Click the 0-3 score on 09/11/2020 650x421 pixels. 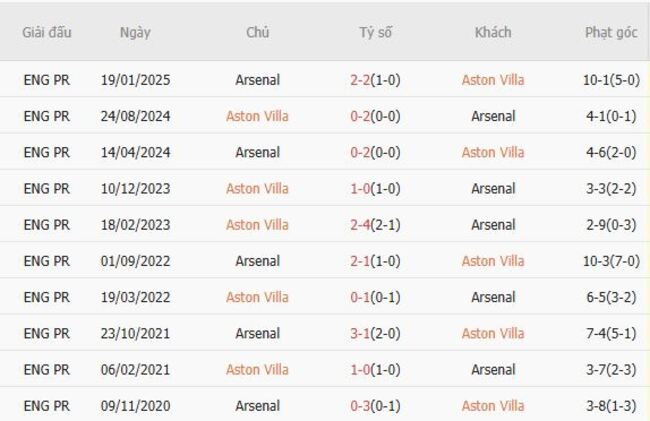(x=361, y=405)
